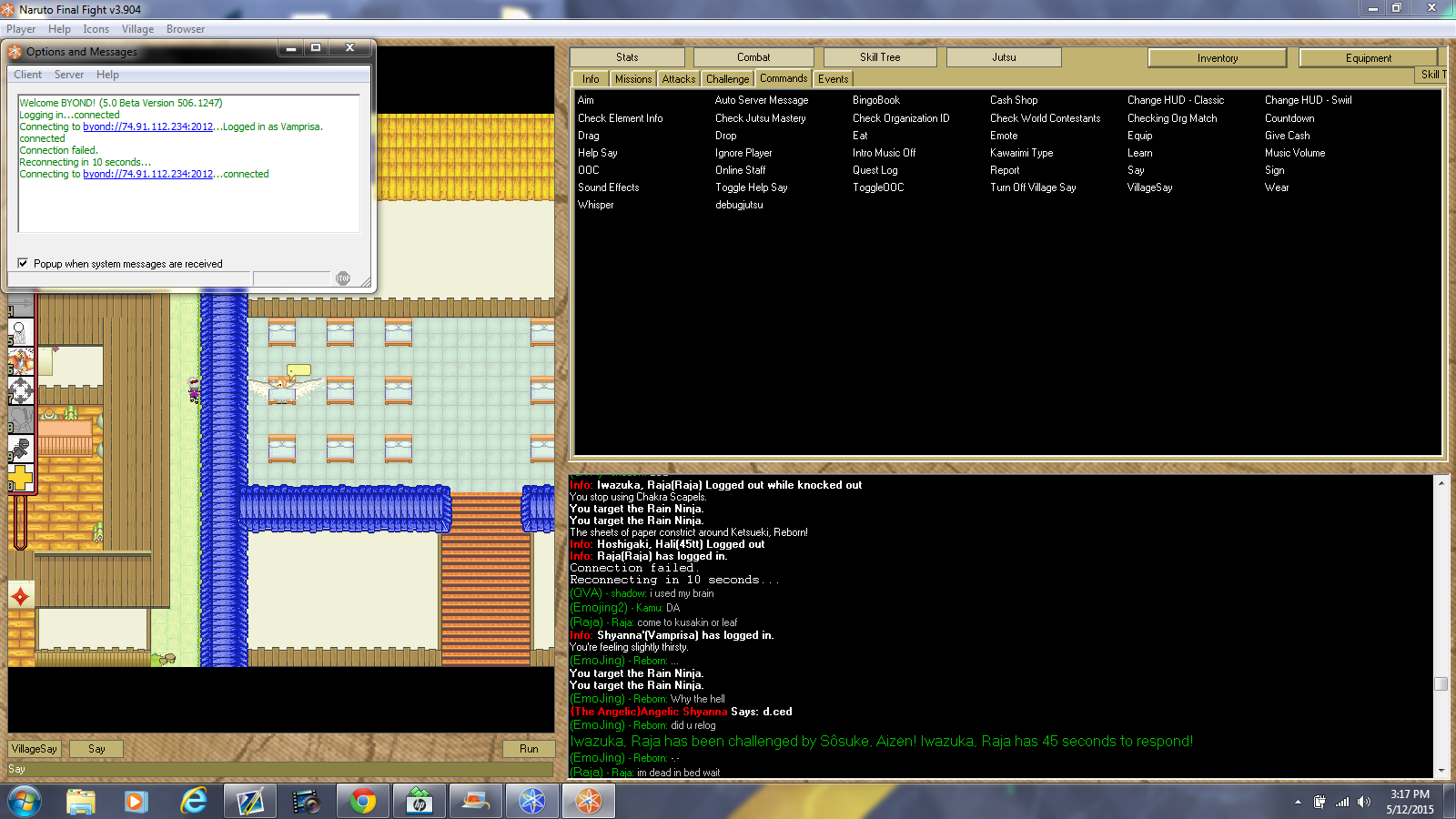Click the Say button below the map

(96, 749)
